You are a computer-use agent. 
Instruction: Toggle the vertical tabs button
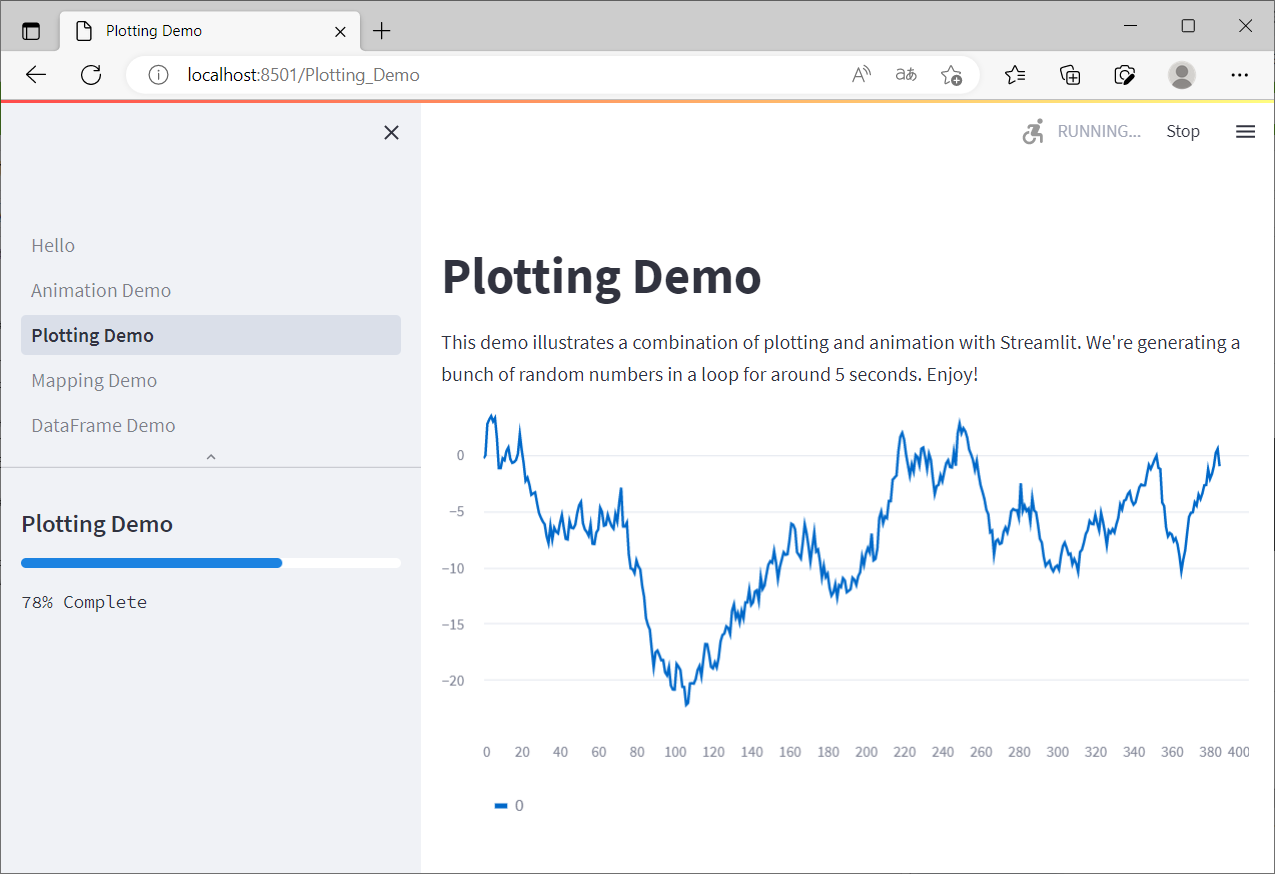coord(30,30)
